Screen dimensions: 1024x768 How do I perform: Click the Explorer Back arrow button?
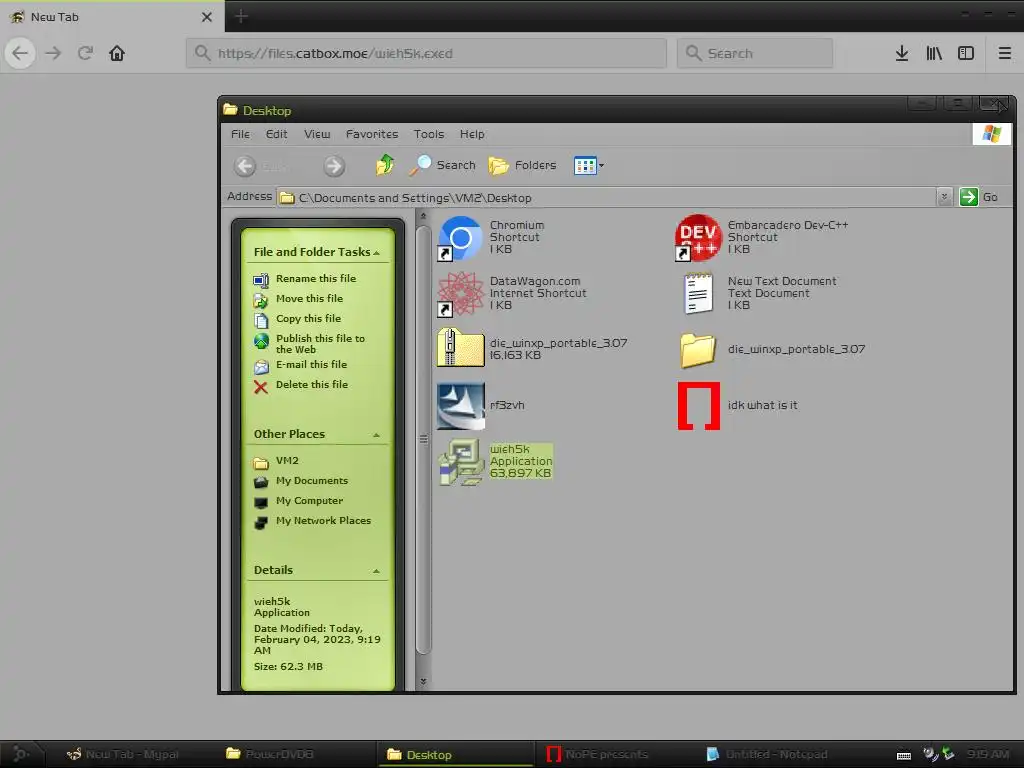(x=245, y=166)
